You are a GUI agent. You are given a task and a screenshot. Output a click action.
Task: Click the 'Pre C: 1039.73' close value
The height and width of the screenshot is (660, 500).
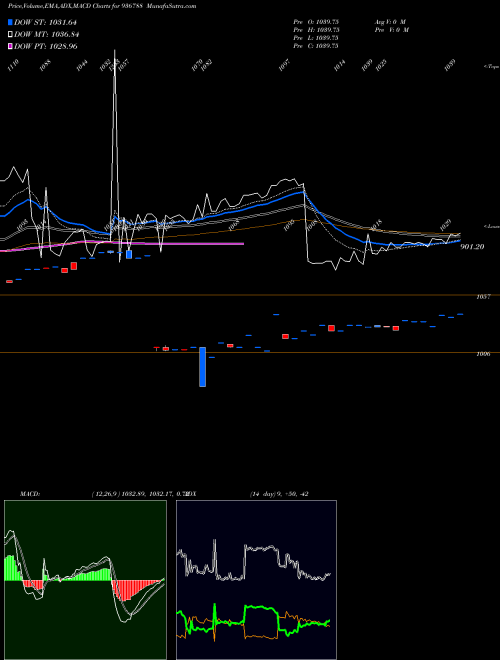[316, 46]
